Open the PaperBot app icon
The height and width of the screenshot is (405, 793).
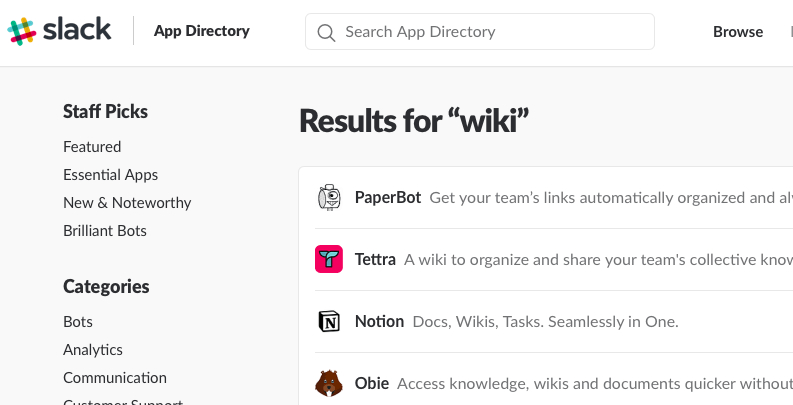coord(329,197)
